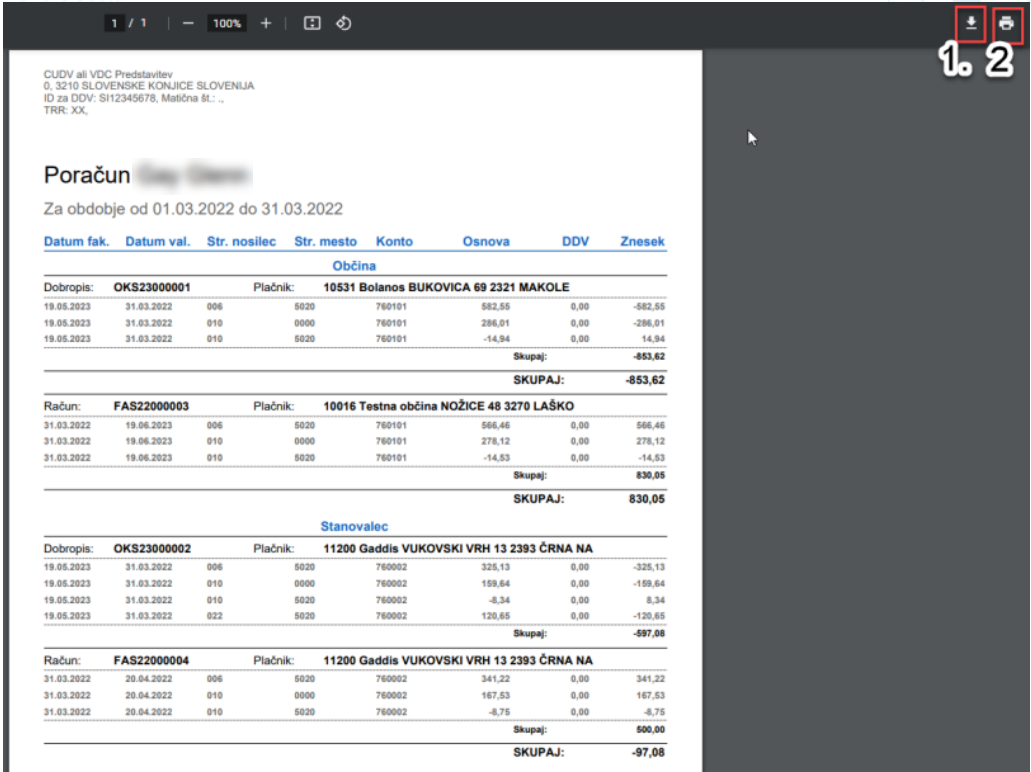Click the Stanovalec section heading
This screenshot has height=772, width=1031.
tap(354, 526)
